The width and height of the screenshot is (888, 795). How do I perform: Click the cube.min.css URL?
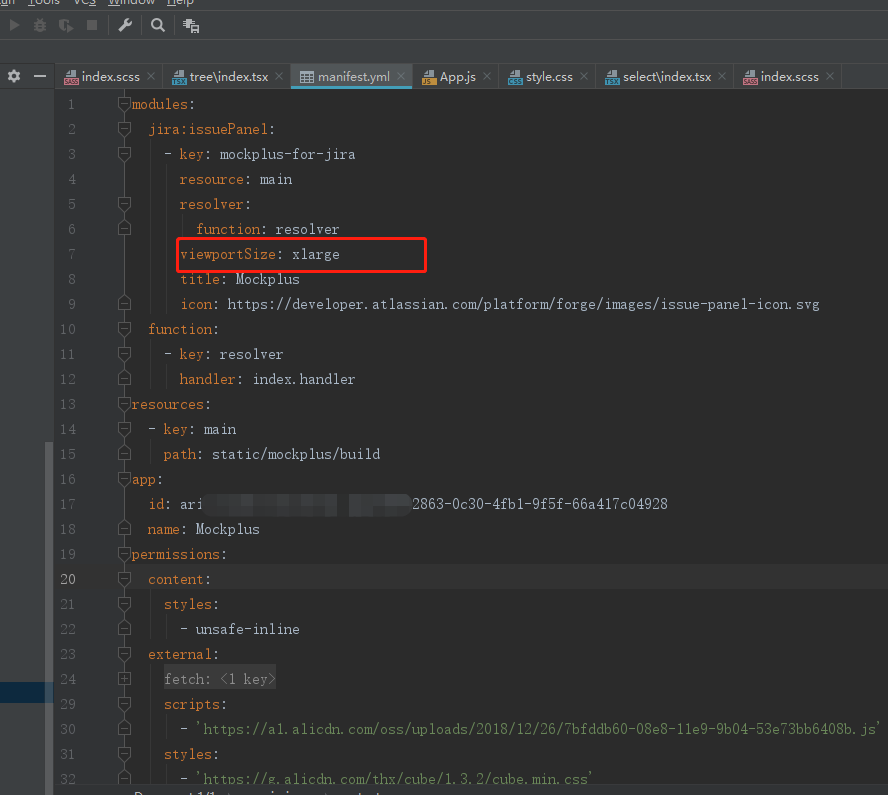click(x=394, y=779)
